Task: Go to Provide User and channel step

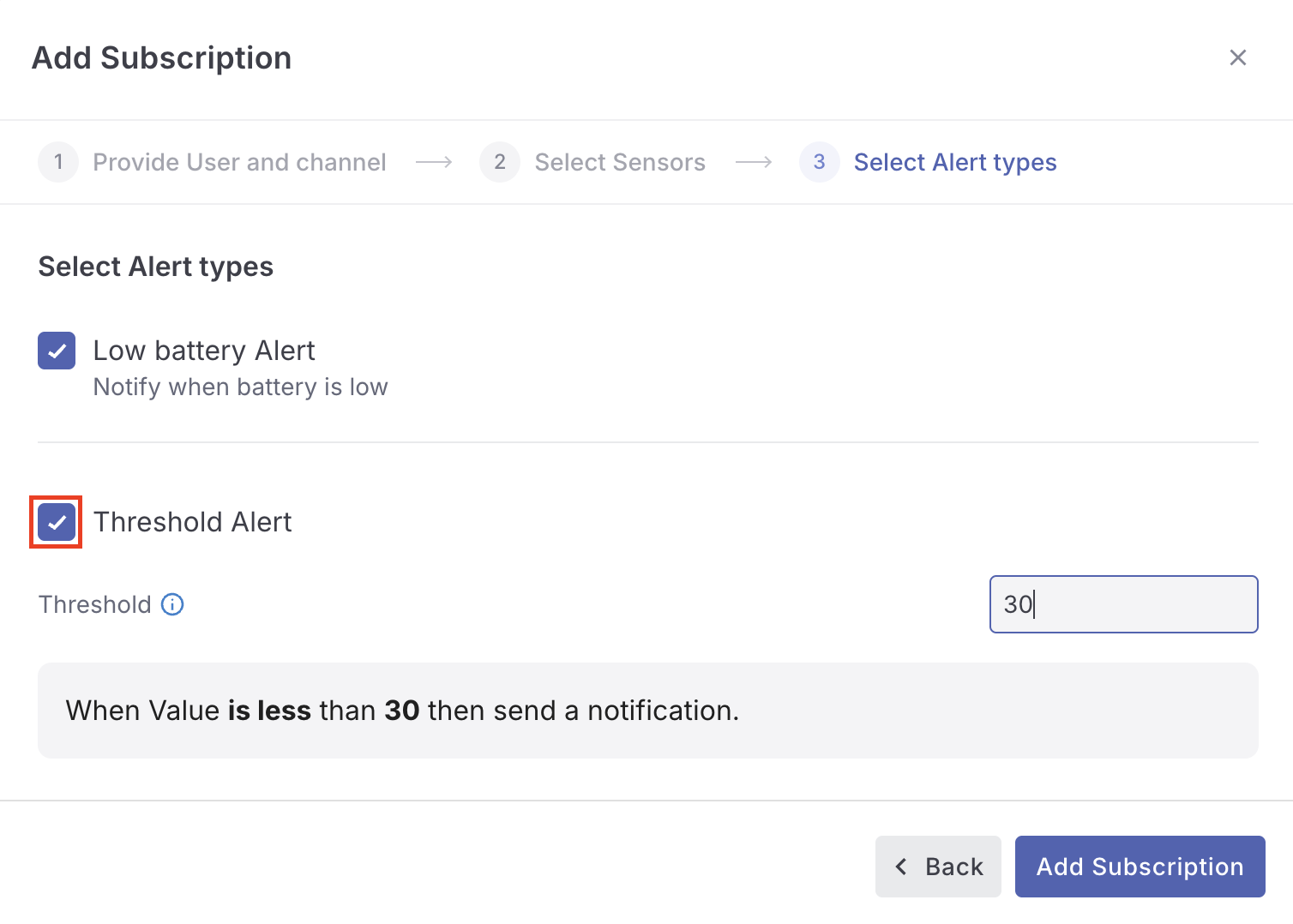Action: (239, 162)
